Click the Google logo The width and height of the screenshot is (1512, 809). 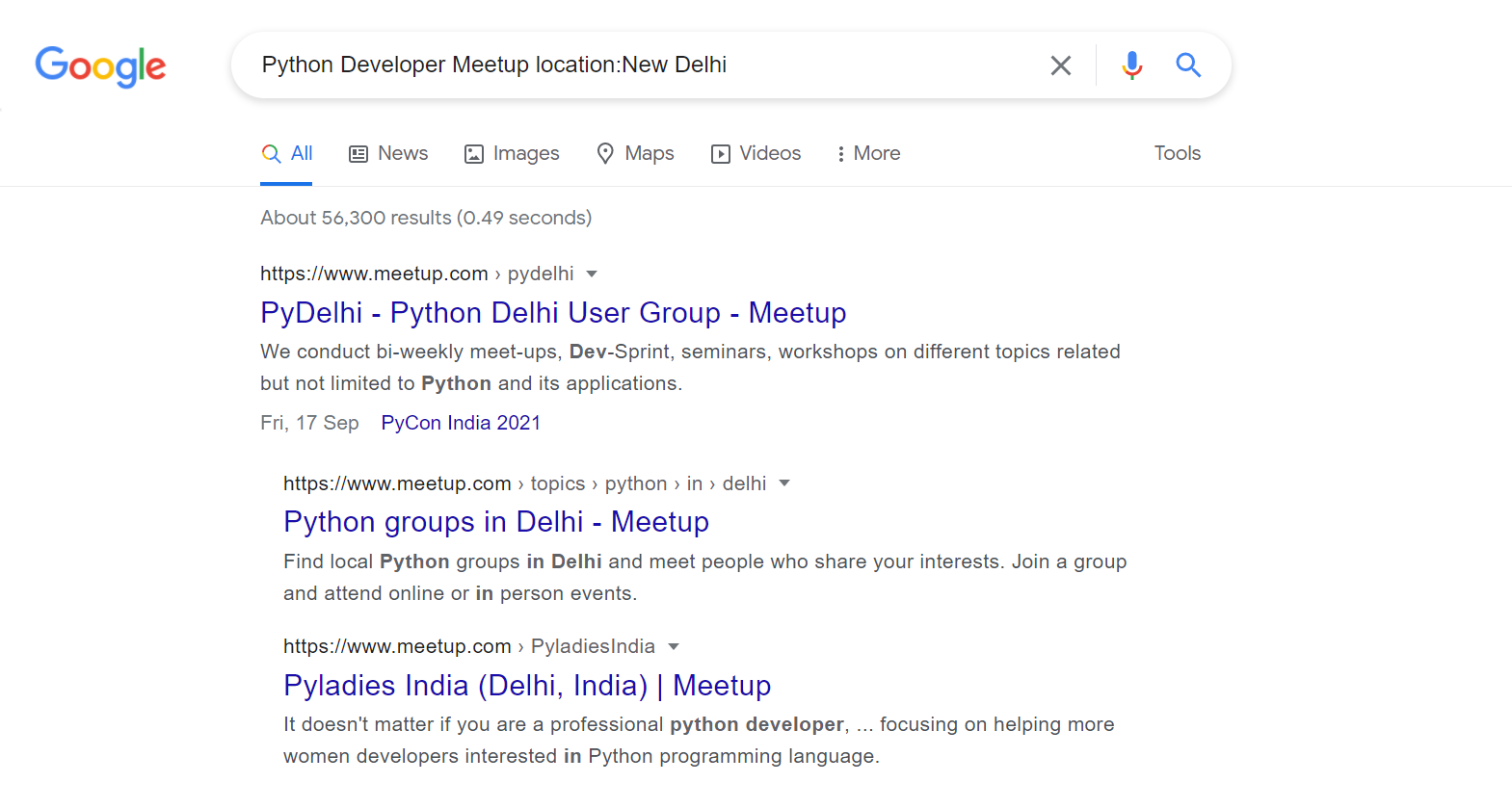(x=100, y=66)
